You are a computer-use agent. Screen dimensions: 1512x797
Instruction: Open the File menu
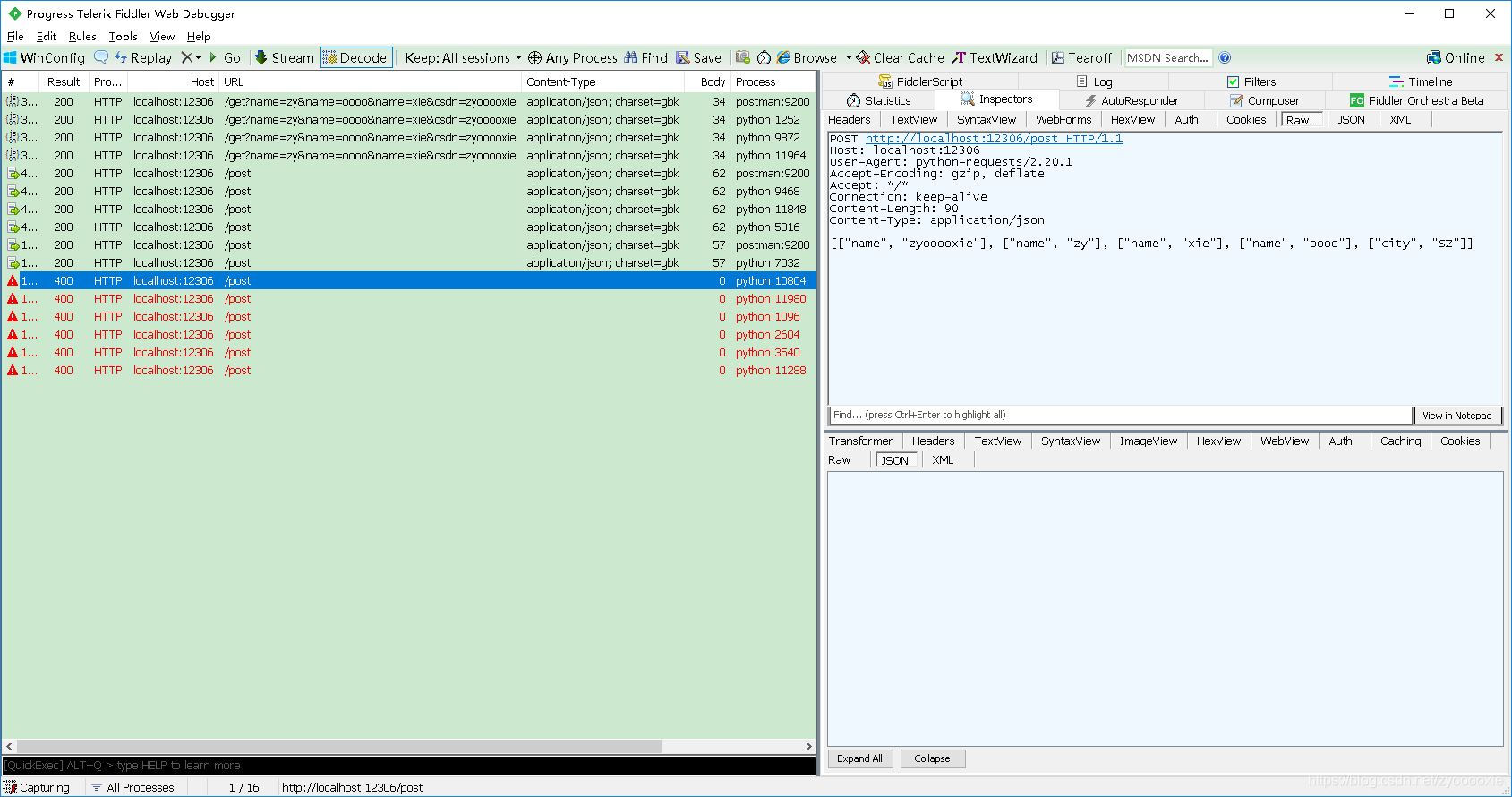pos(15,37)
